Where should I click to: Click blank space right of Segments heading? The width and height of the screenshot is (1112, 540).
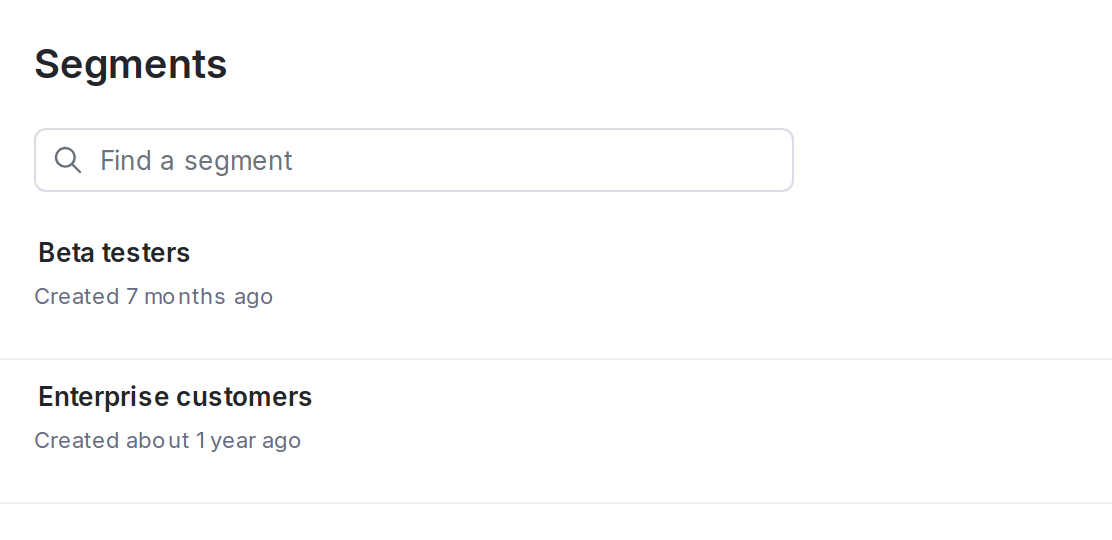[x=650, y=64]
